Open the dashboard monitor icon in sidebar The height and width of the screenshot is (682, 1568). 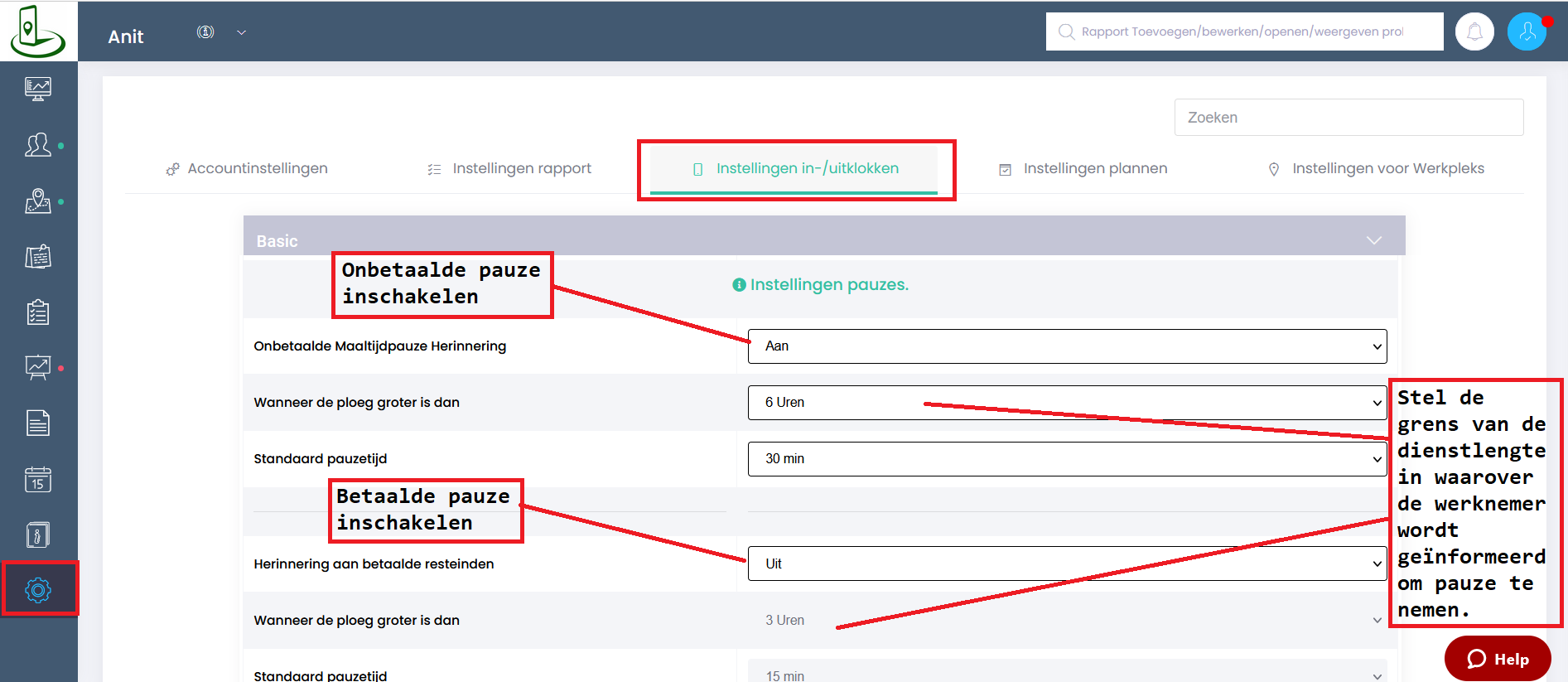pyautogui.click(x=38, y=89)
